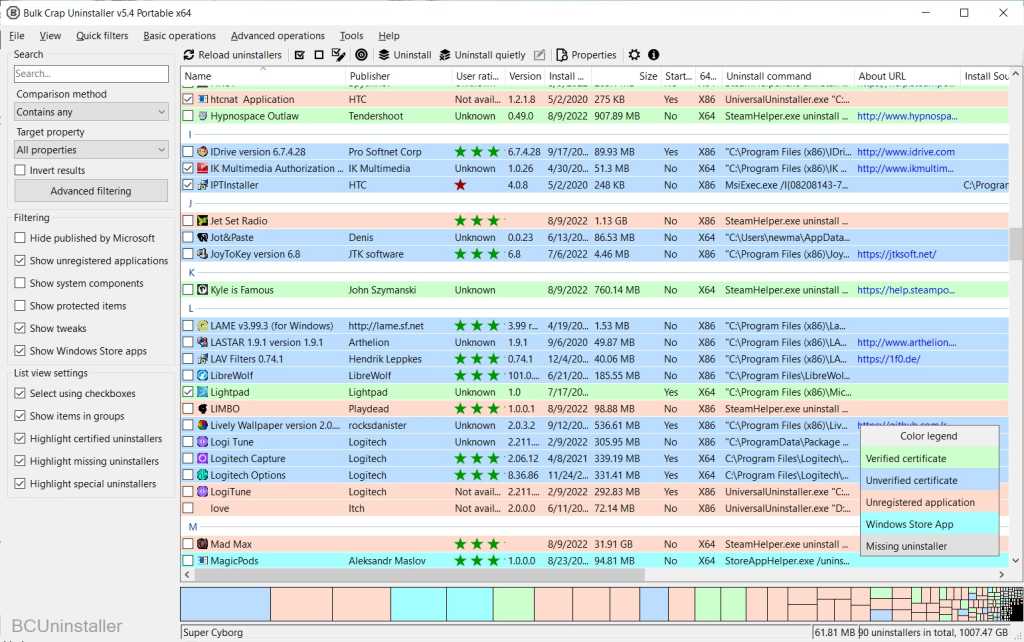Click the LIMBO app icon
Image resolution: width=1024 pixels, height=642 pixels.
point(202,409)
